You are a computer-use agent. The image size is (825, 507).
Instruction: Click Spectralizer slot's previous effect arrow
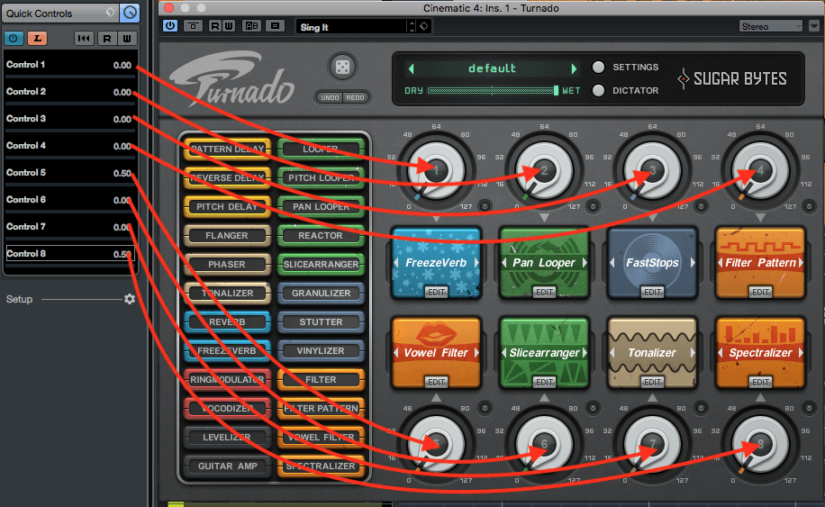720,352
